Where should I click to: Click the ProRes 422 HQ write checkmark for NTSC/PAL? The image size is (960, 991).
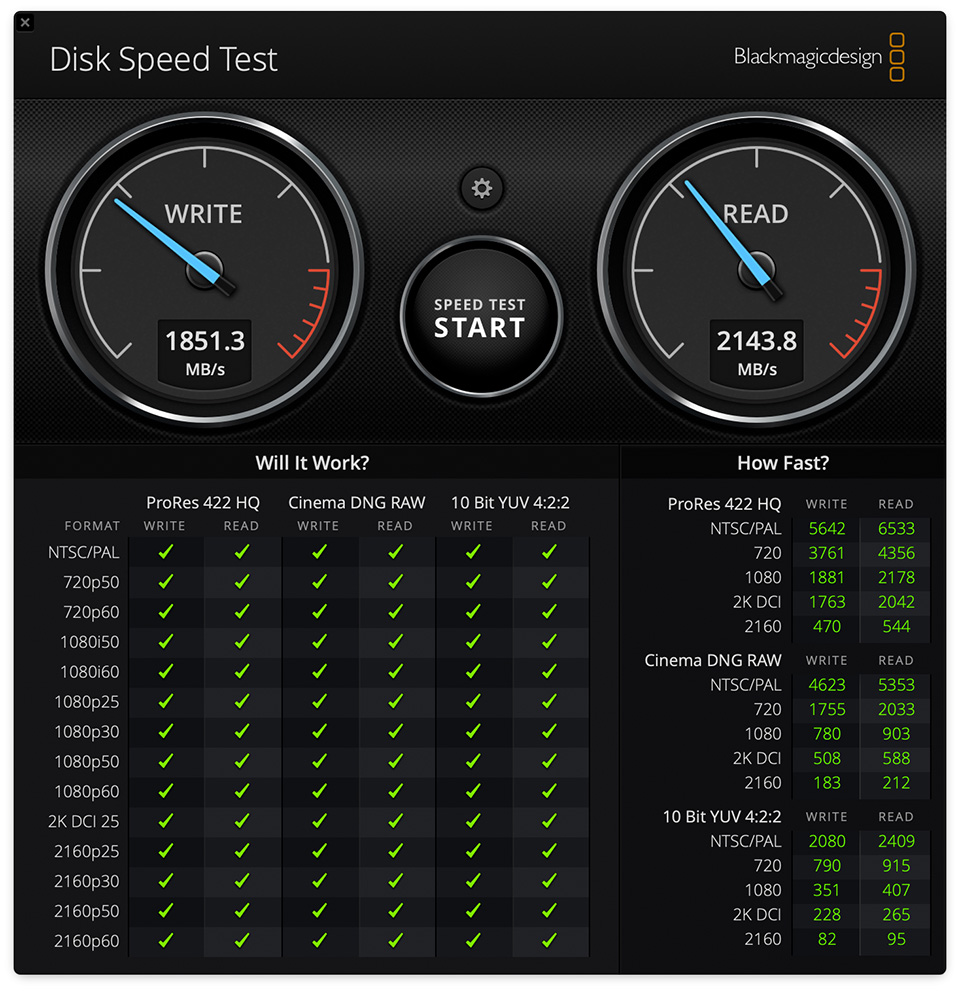tap(166, 551)
